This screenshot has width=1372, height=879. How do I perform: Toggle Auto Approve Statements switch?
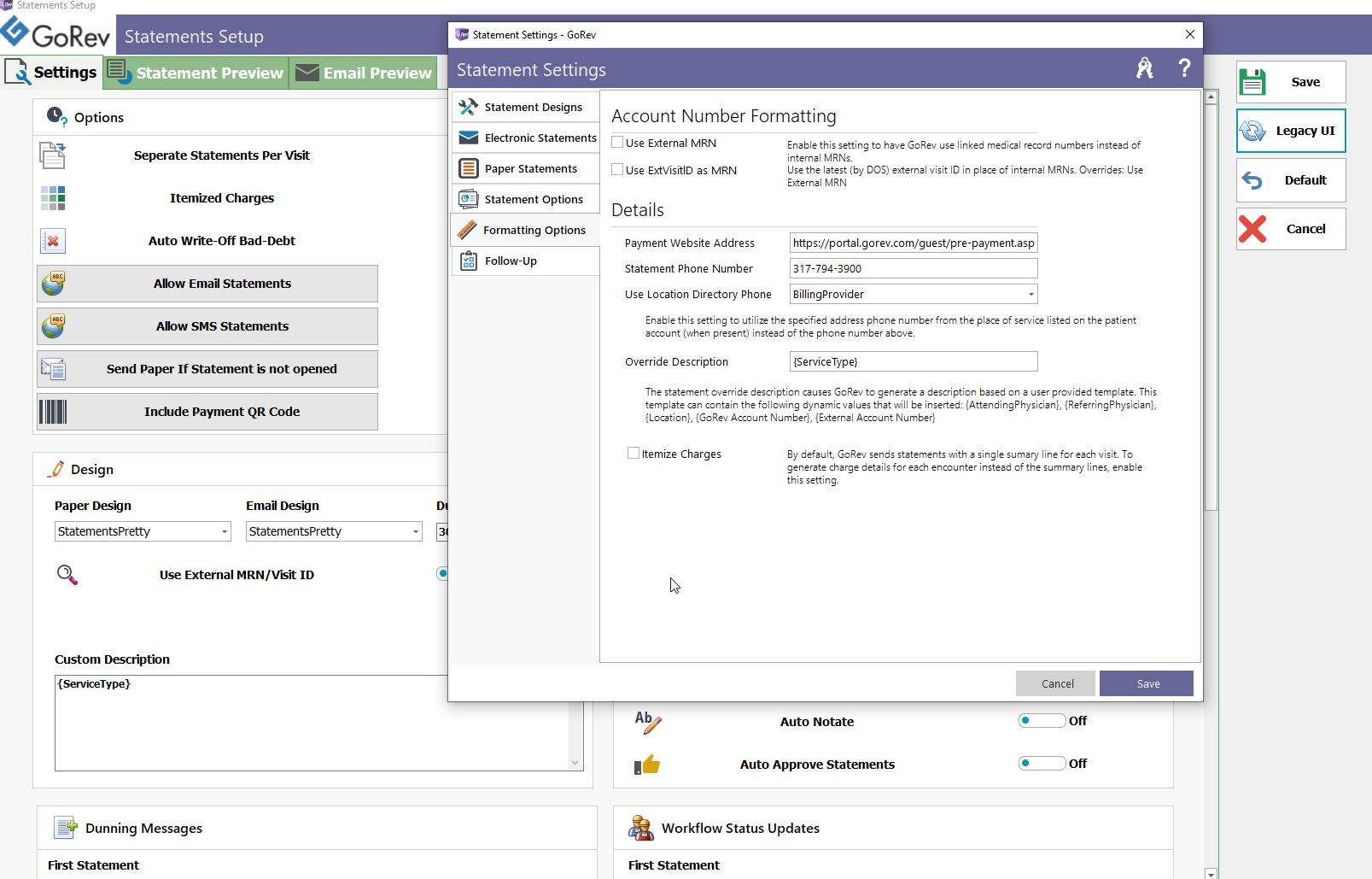point(1042,764)
